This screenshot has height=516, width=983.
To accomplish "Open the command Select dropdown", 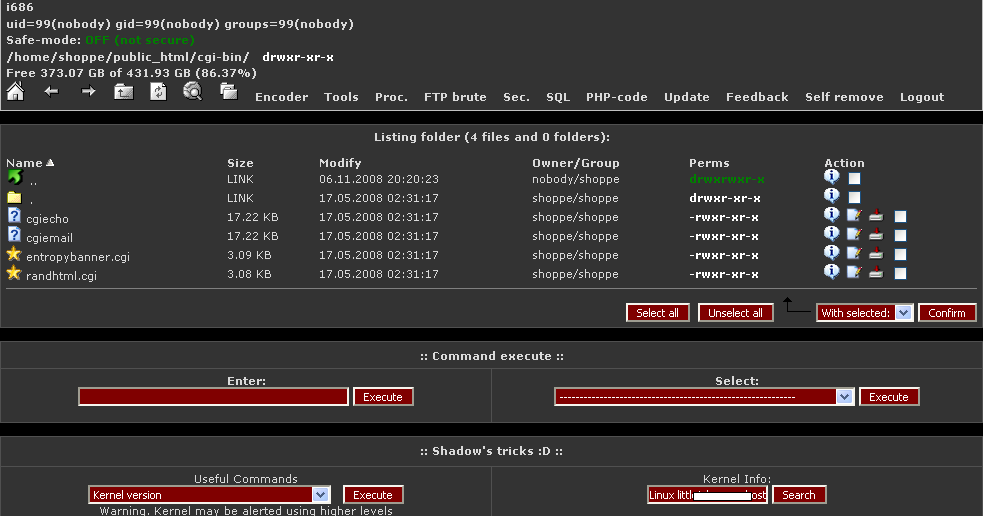I will tap(704, 397).
